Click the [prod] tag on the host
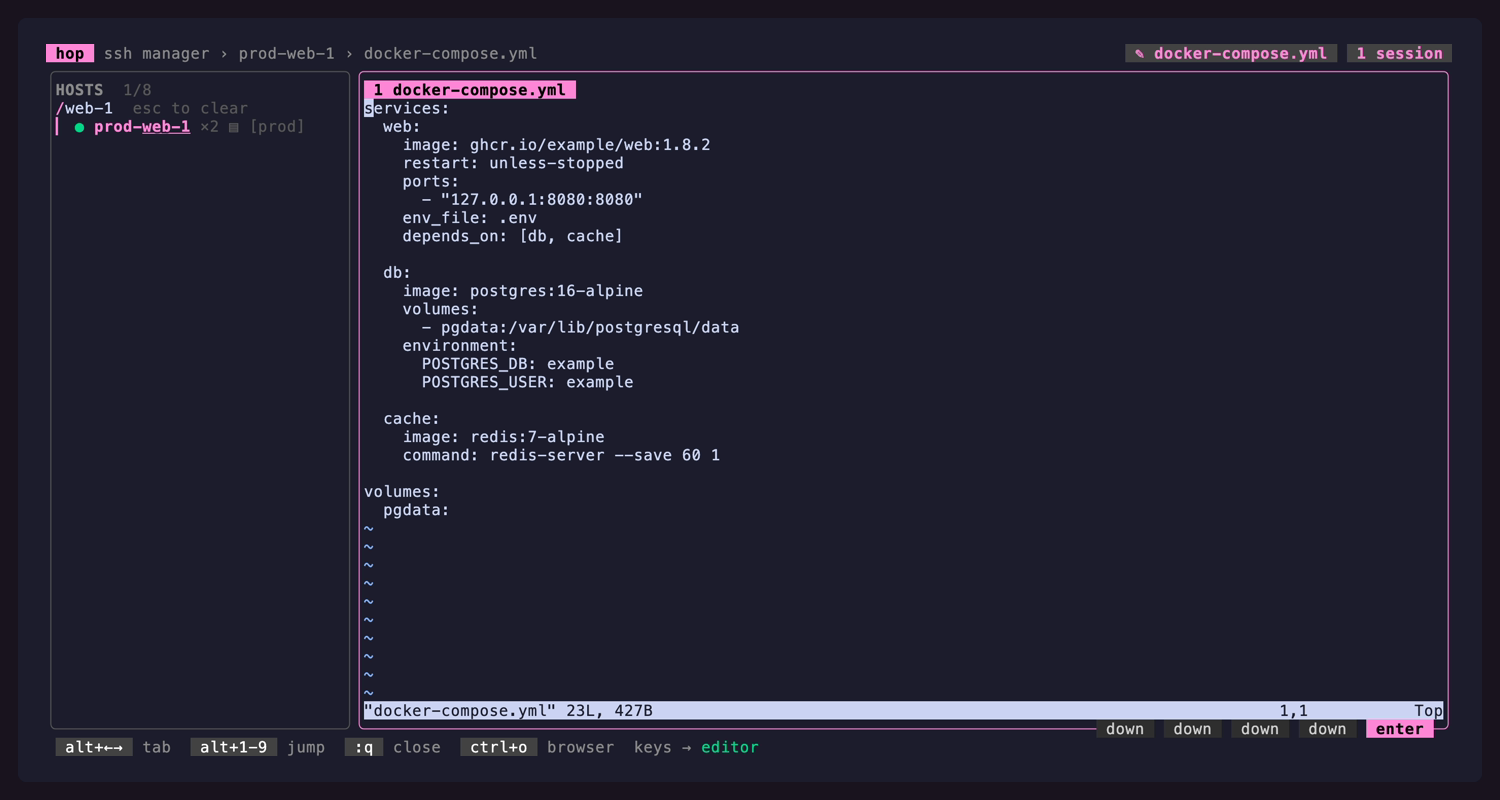 pos(276,127)
